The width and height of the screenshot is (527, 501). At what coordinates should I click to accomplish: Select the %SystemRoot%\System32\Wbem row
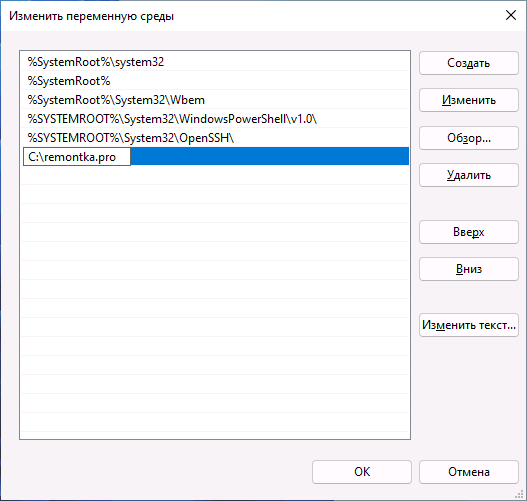click(x=215, y=100)
